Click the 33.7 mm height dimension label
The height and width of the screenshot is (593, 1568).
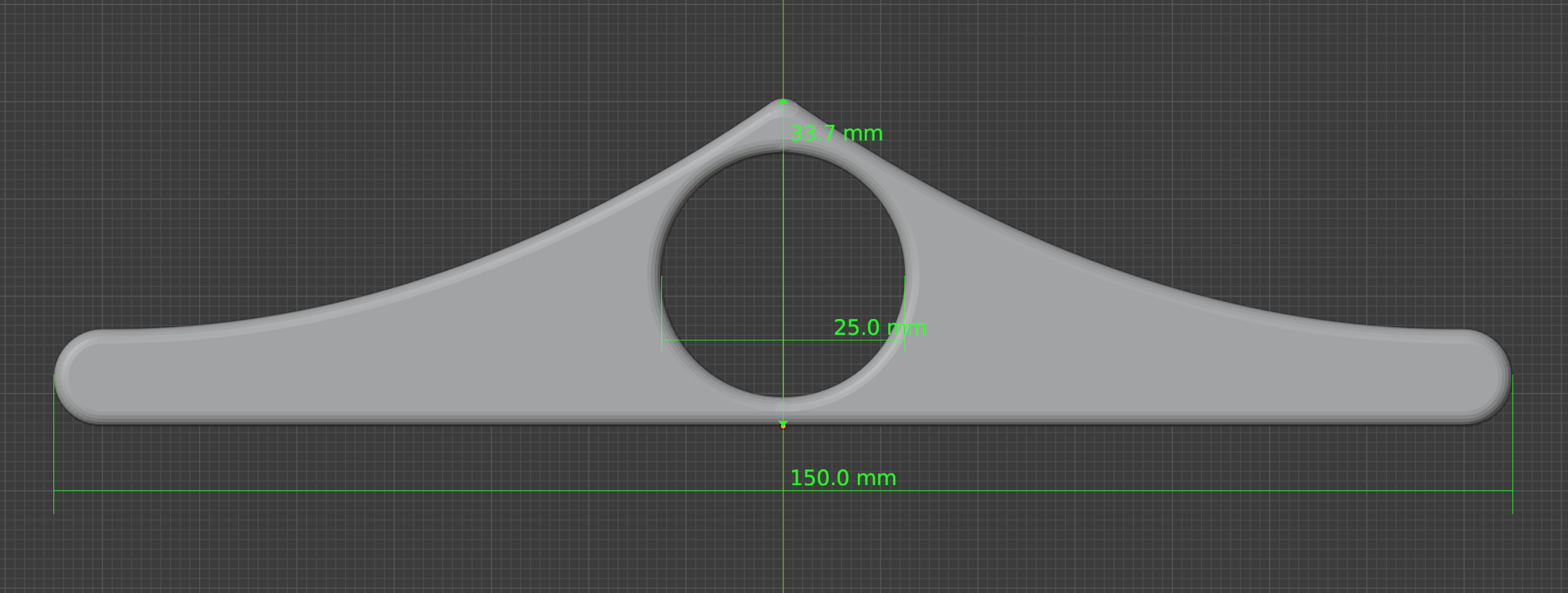click(x=836, y=134)
